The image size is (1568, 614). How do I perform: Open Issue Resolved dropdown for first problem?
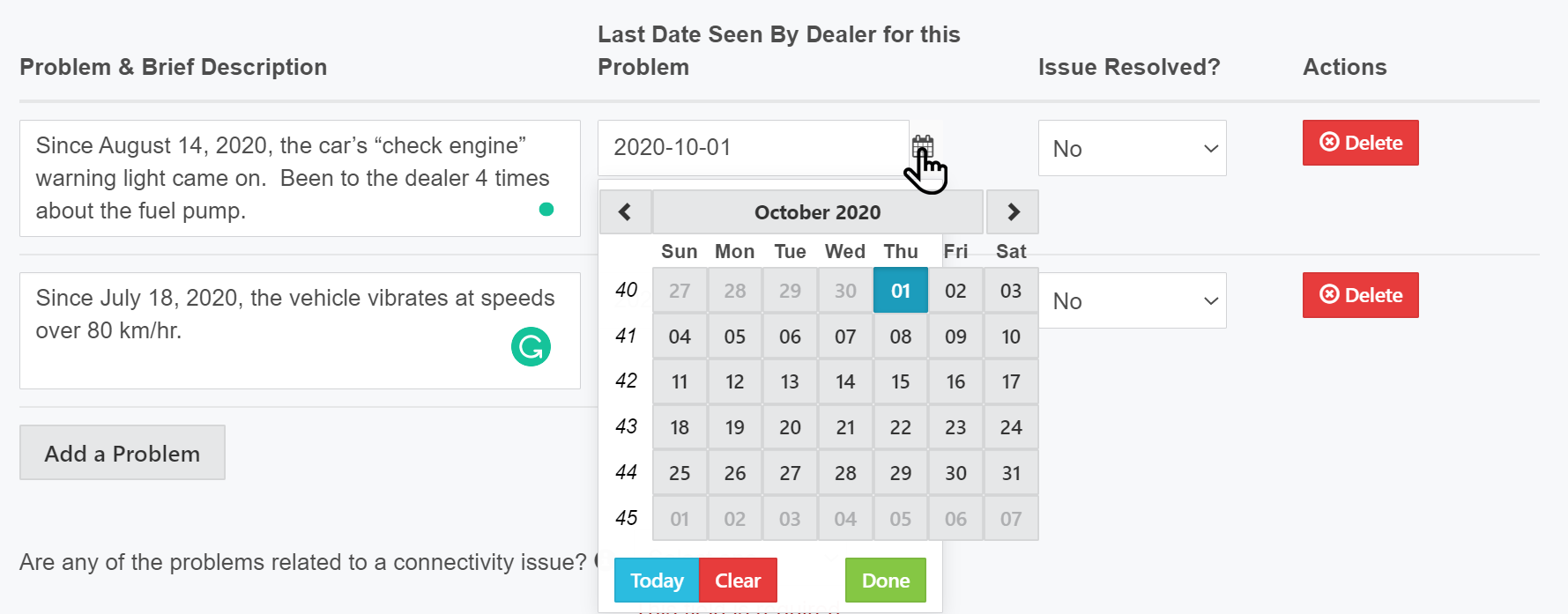coord(1132,149)
